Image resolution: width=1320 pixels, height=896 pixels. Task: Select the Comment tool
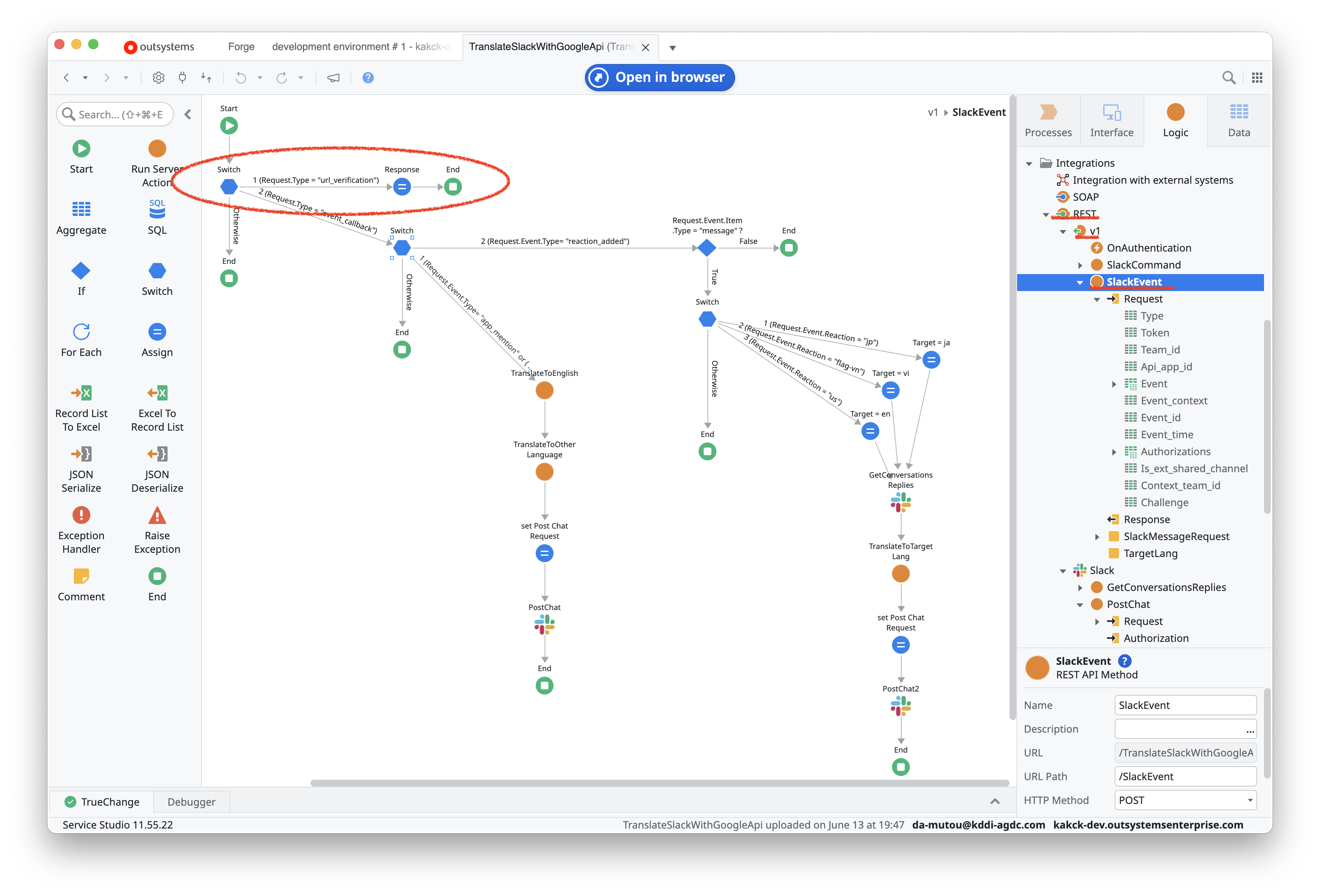point(81,584)
